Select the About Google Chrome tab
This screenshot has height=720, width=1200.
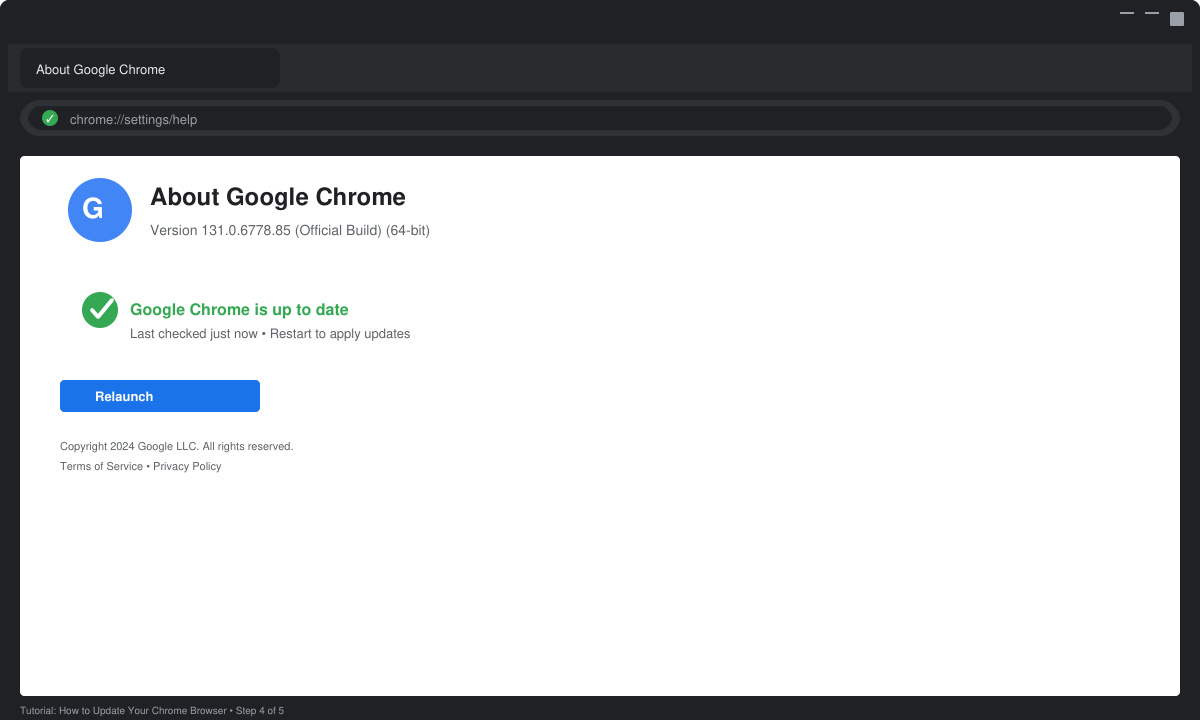click(x=150, y=69)
